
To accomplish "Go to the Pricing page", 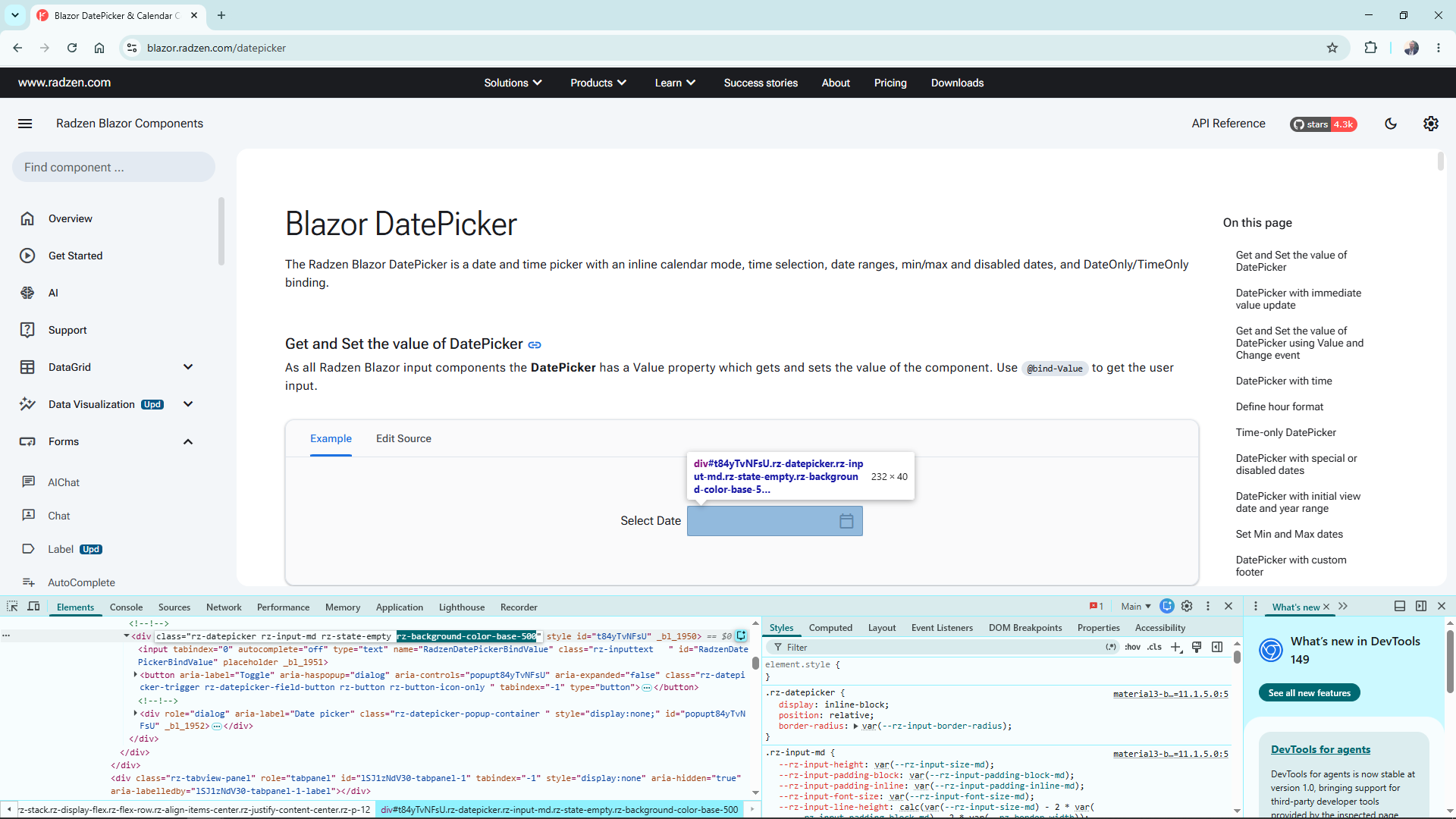I will (890, 83).
